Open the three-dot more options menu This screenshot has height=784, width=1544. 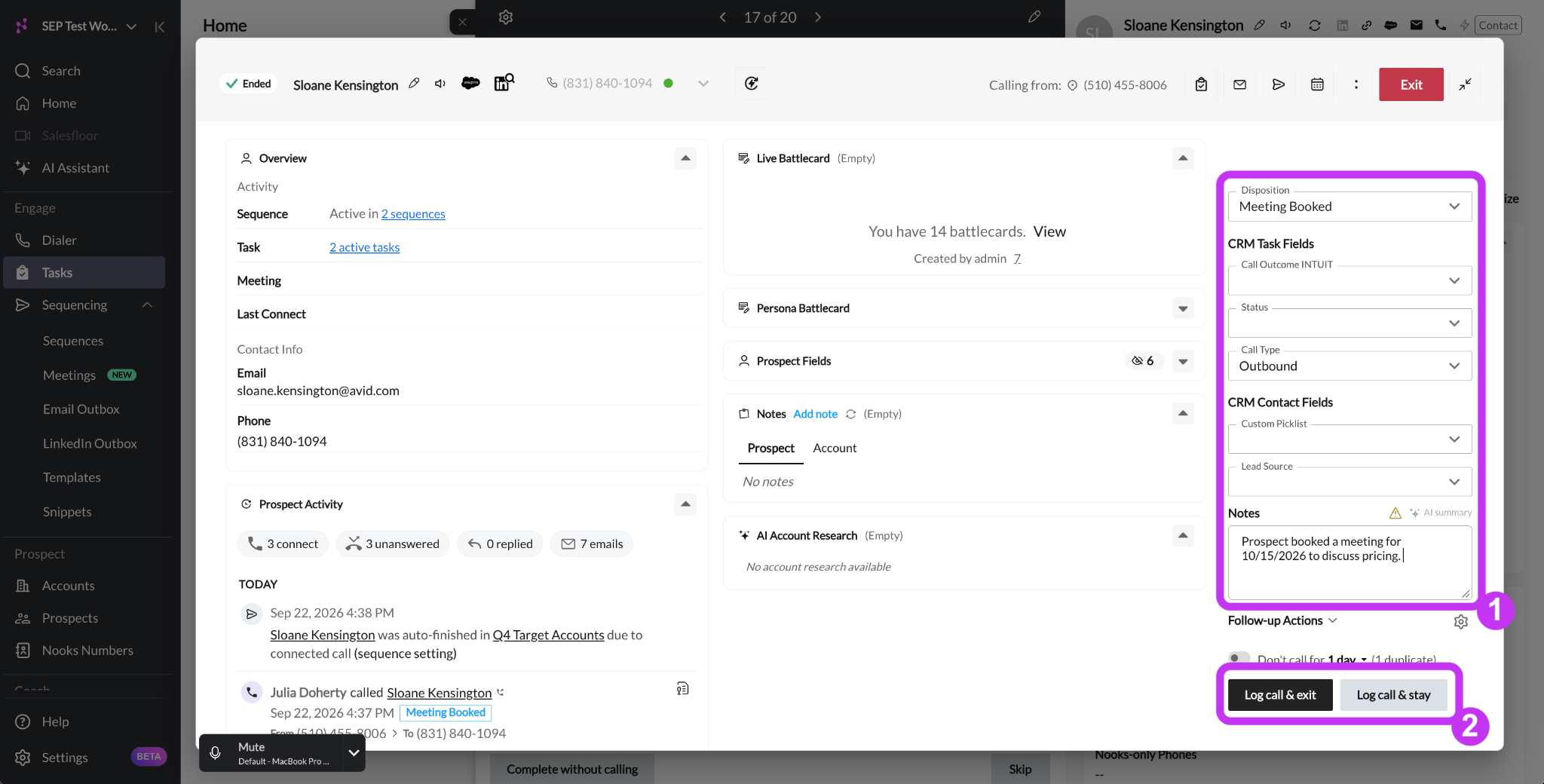coord(1356,84)
